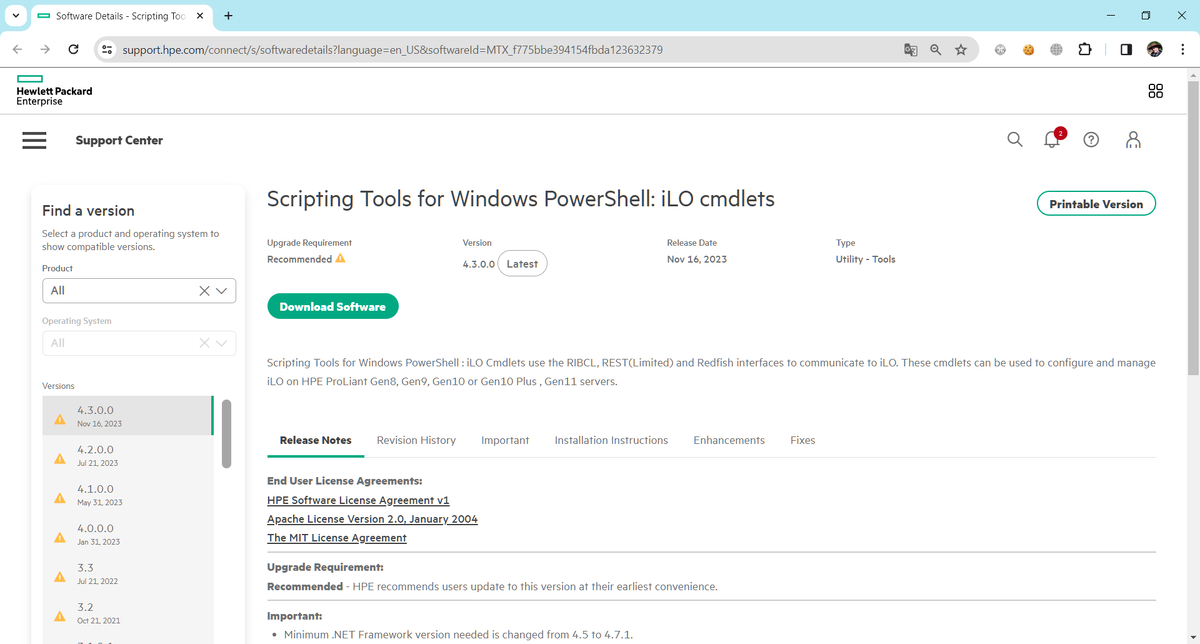Open the HPE apps grid icon
1200x644 pixels.
(1156, 91)
